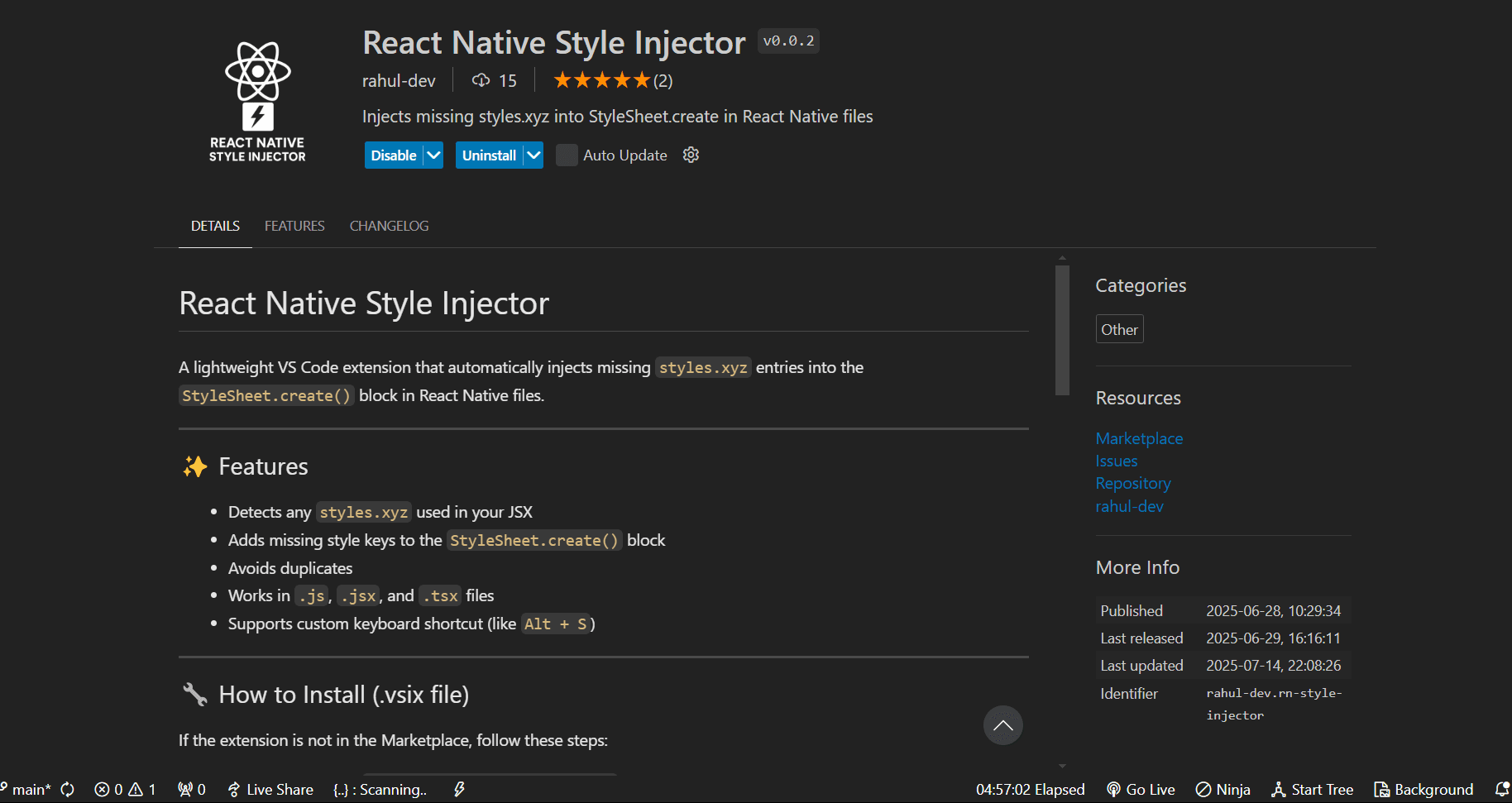Screen dimensions: 1512x803
Task: Click the React Native Style Injector extension logo
Action: coord(257,102)
